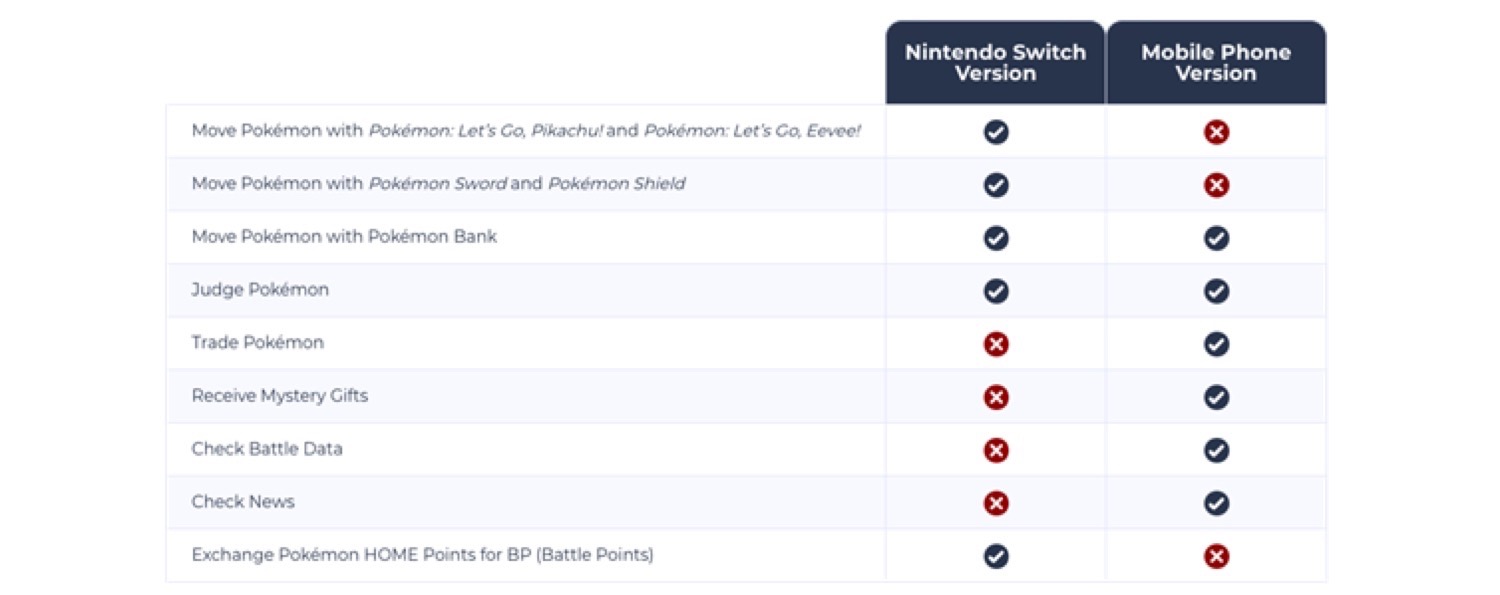
Task: Click the Check Battle Data row label
Action: pos(267,449)
